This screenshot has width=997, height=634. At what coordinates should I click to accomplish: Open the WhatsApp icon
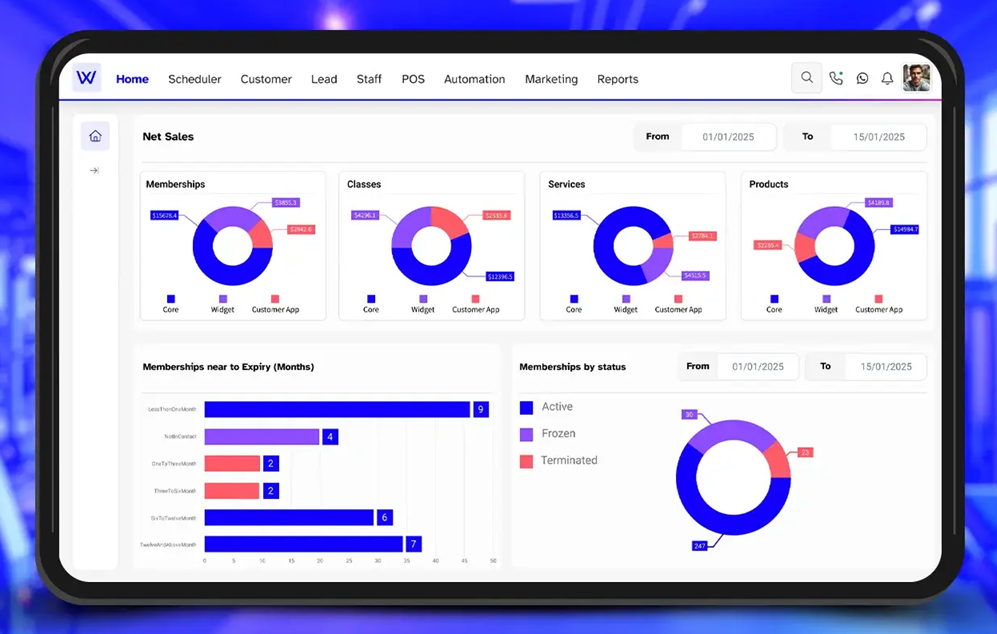[x=862, y=77]
